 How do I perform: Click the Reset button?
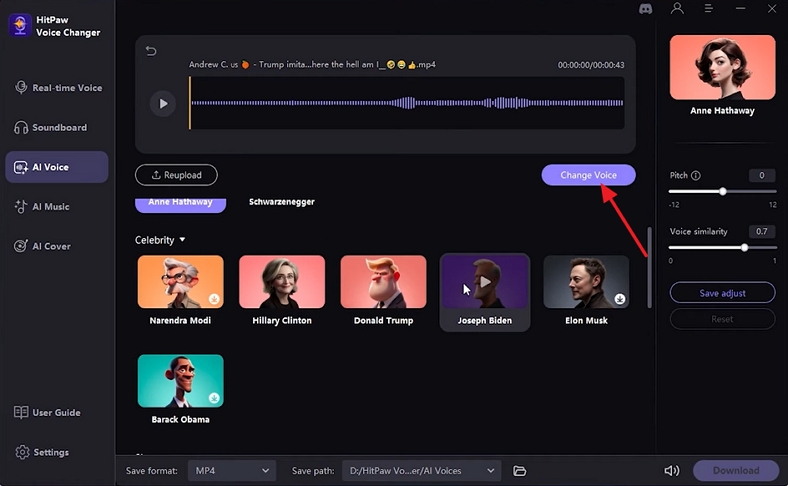click(722, 319)
